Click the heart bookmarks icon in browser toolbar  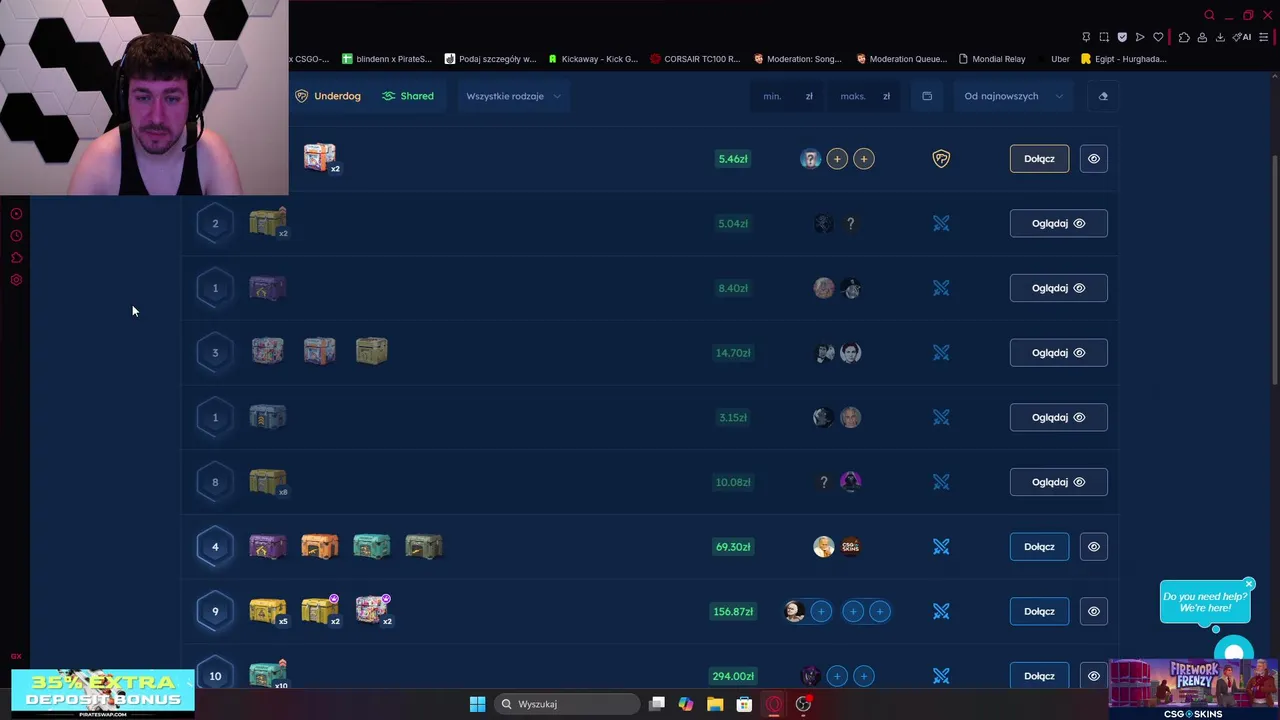[x=1158, y=37]
